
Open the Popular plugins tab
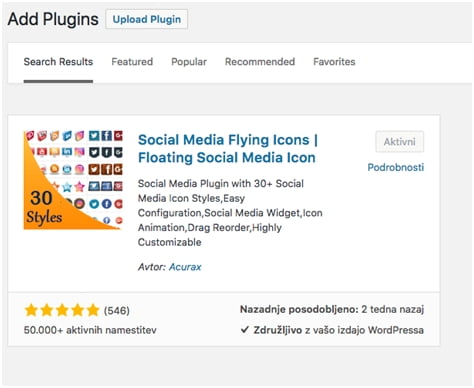click(x=189, y=62)
